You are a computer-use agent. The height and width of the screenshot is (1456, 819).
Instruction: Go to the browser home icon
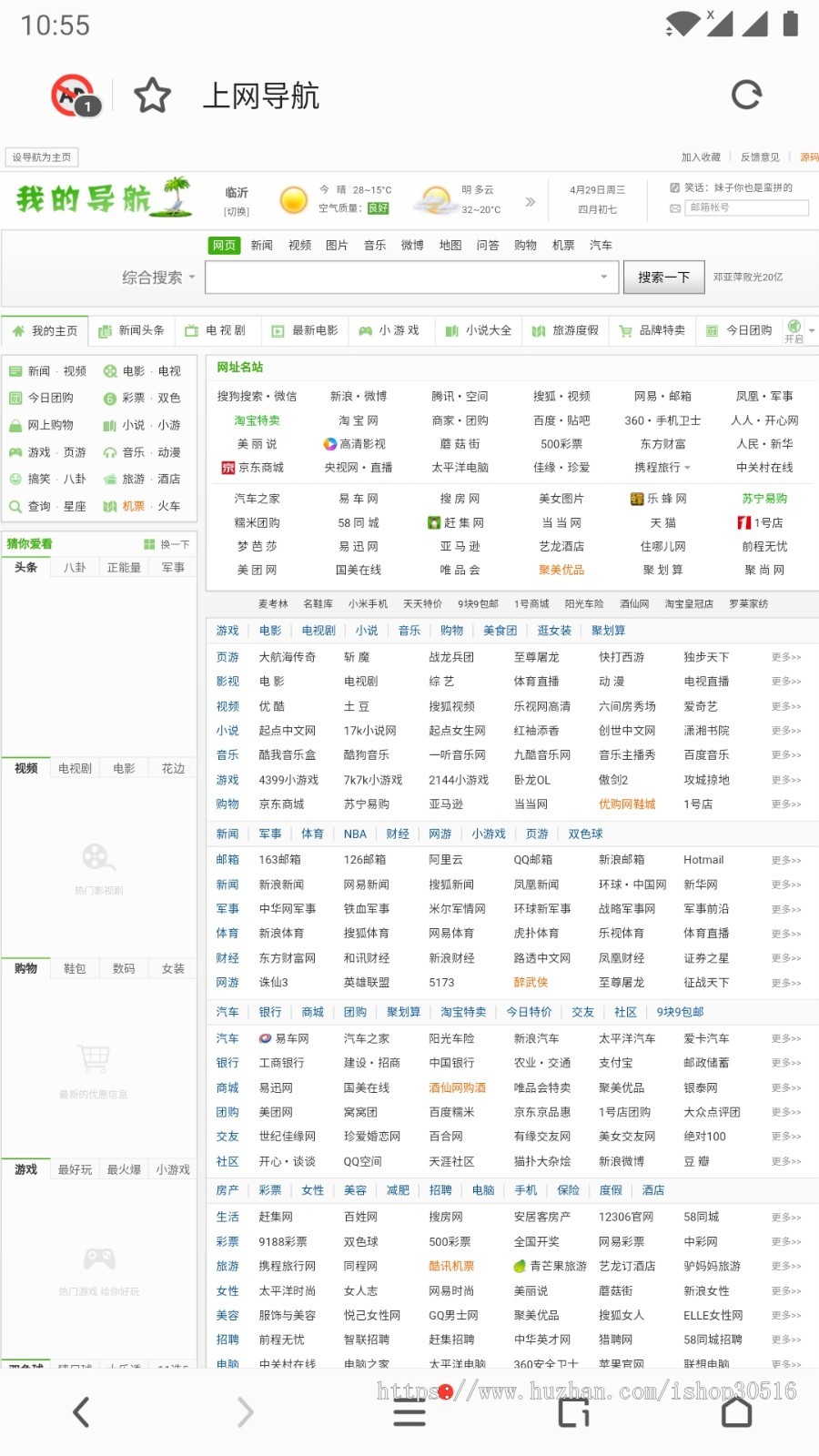pyautogui.click(x=736, y=1412)
